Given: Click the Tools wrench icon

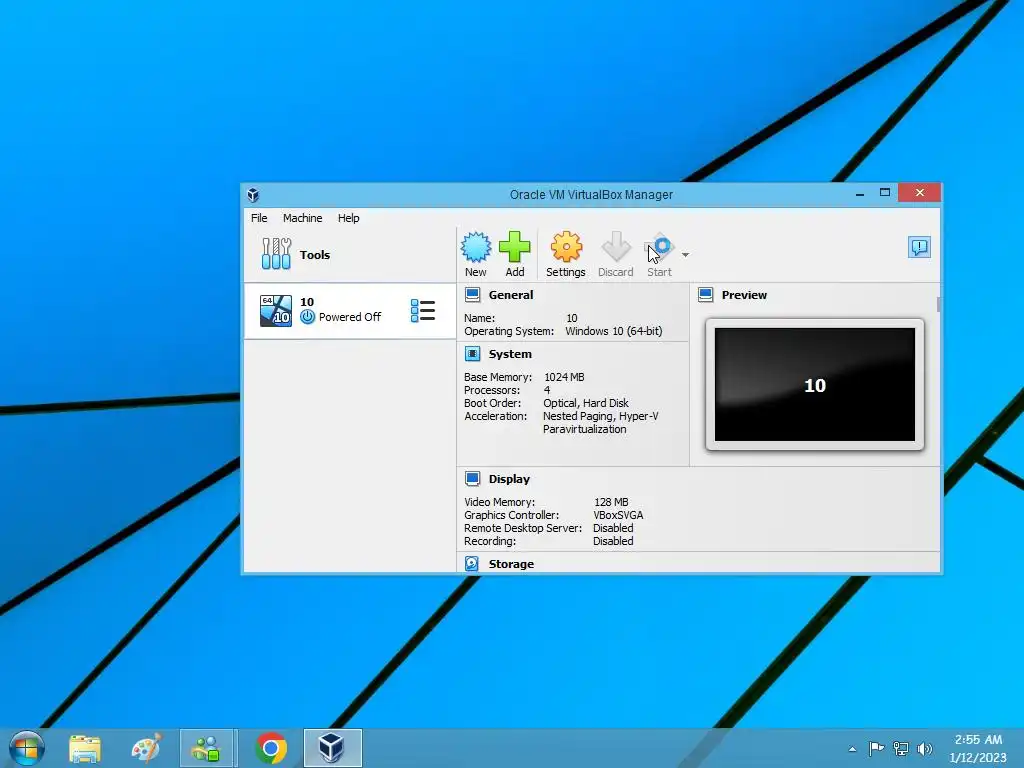Looking at the screenshot, I should point(276,254).
